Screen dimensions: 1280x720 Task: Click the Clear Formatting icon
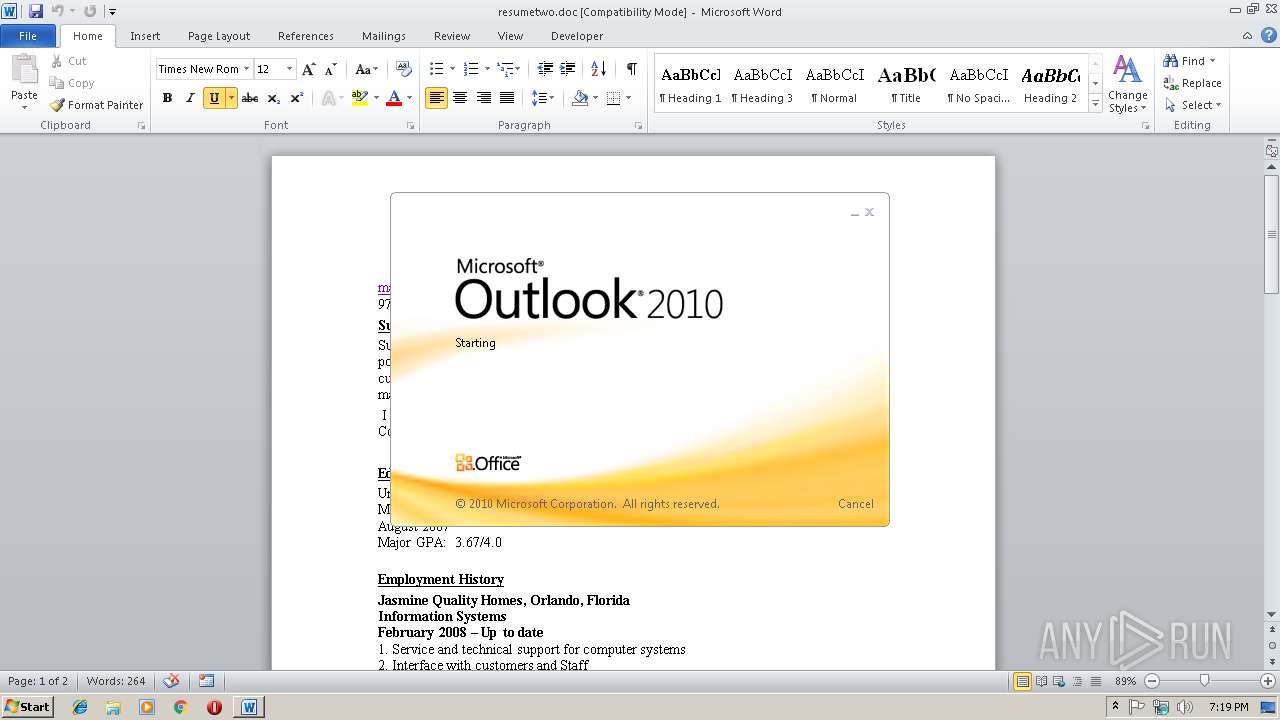(x=404, y=69)
